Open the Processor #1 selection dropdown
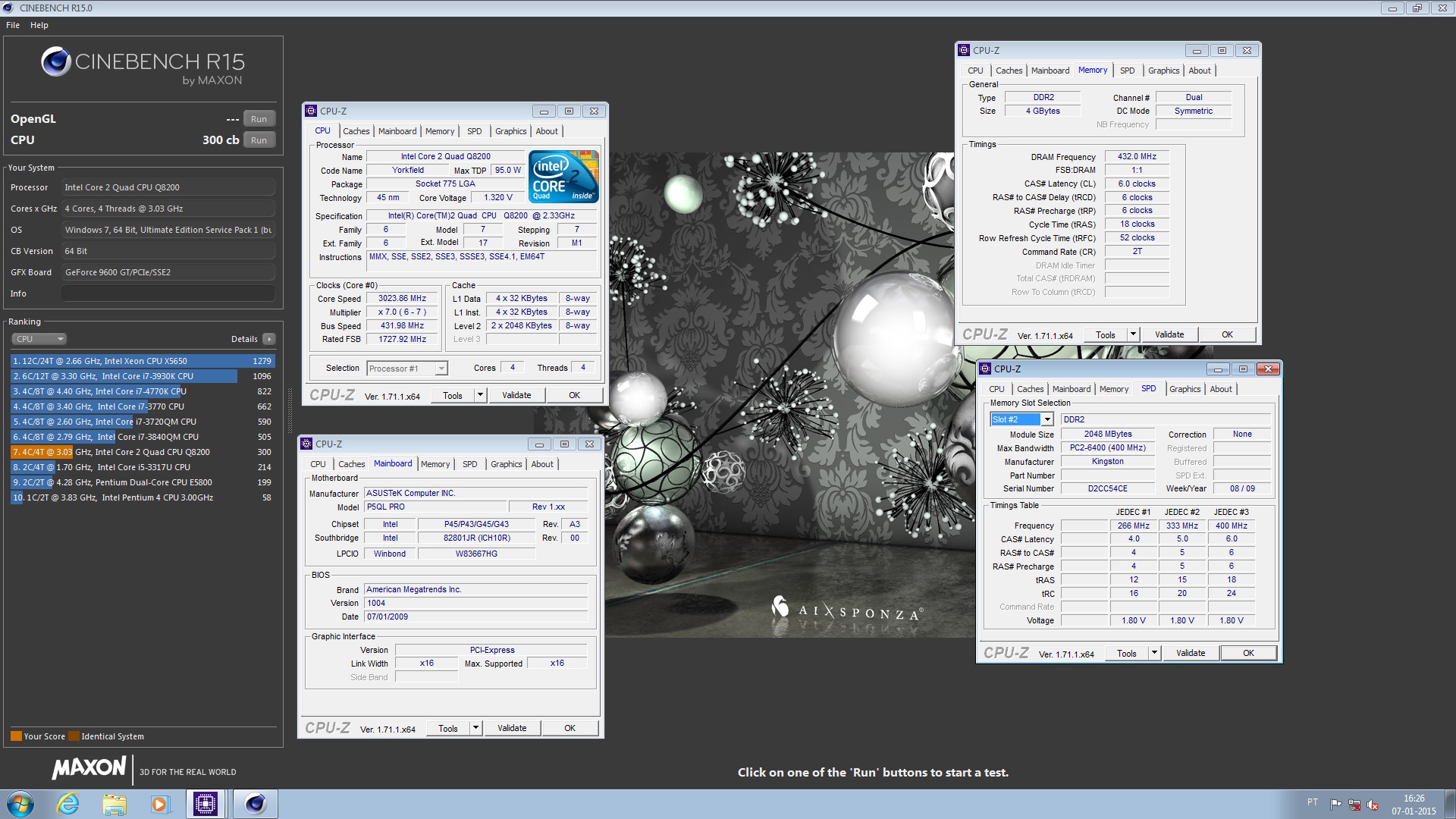Image resolution: width=1456 pixels, height=819 pixels. coord(407,369)
